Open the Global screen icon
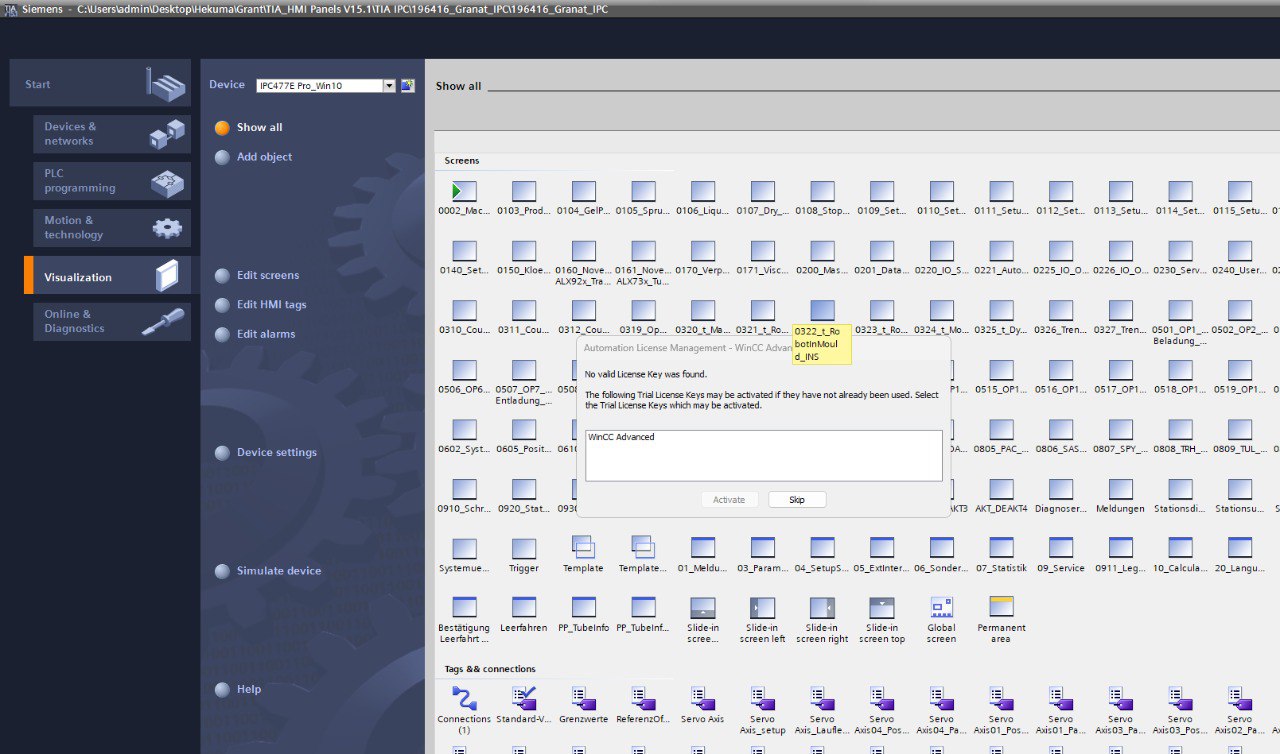The width and height of the screenshot is (1280, 754). (x=941, y=607)
